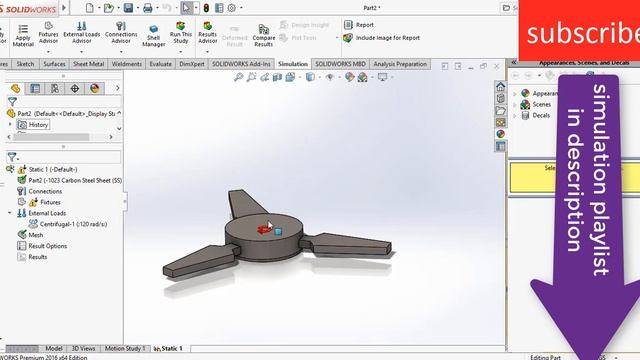640x360 pixels.
Task: Click Compare Results
Action: tap(264, 36)
